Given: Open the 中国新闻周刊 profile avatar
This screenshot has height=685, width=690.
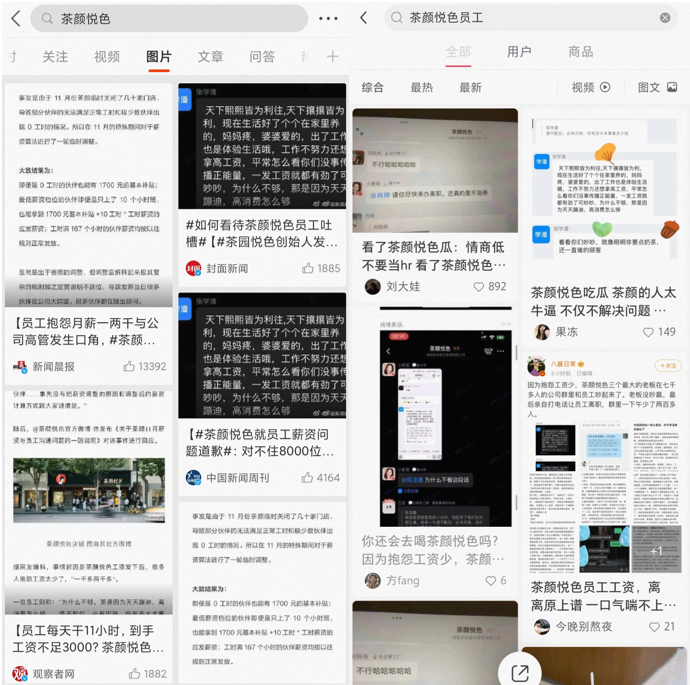Looking at the screenshot, I should [193, 477].
